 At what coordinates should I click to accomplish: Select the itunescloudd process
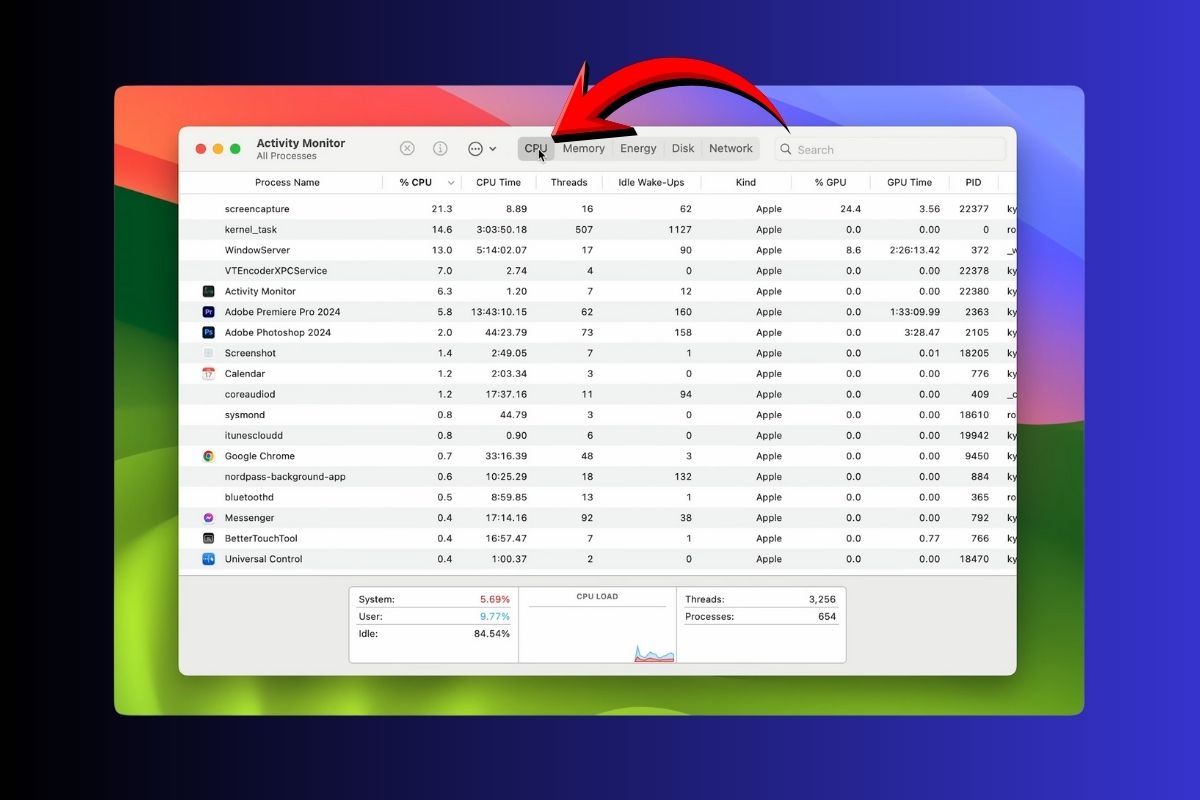(x=254, y=435)
